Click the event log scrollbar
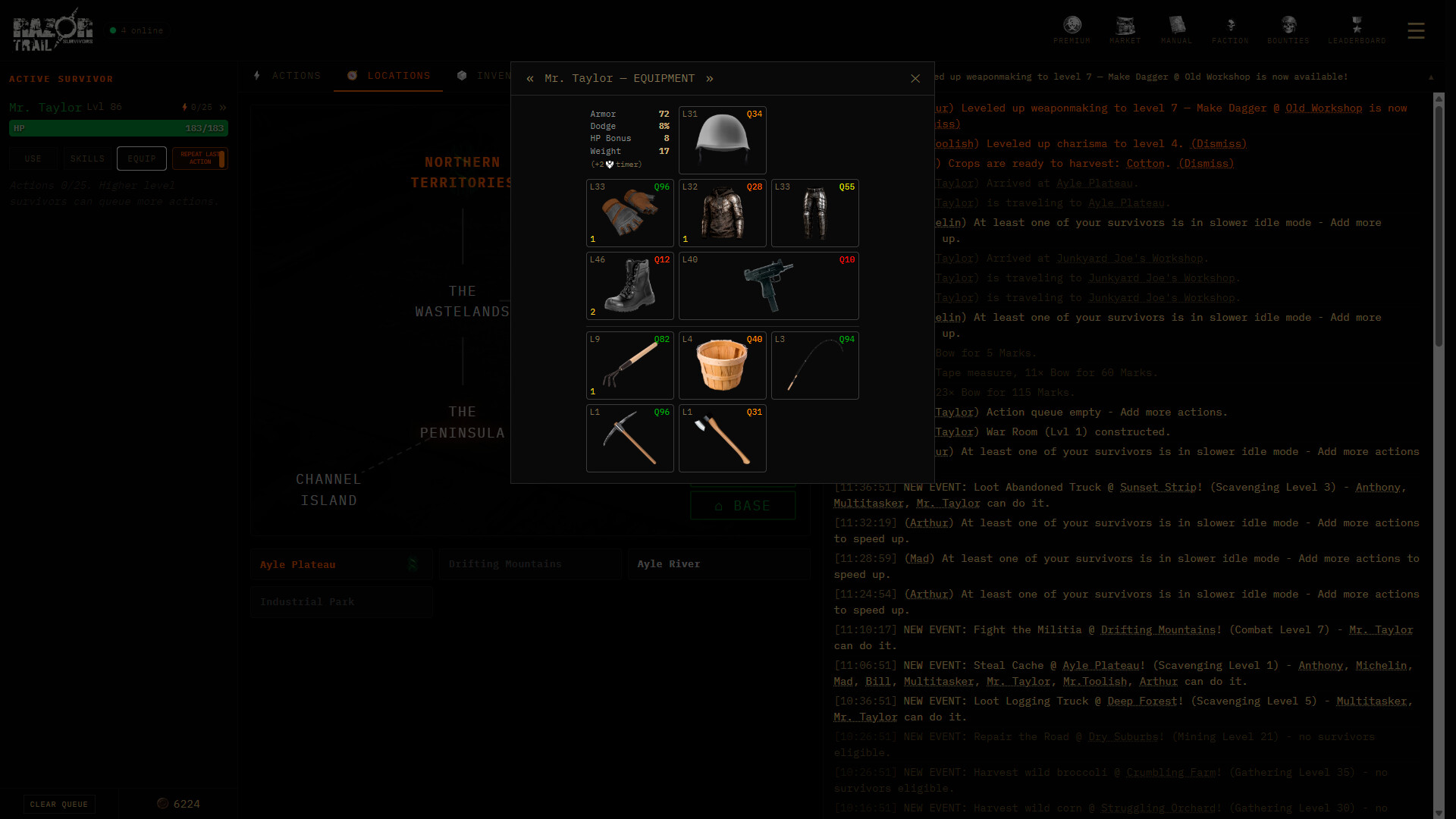Screen dimensions: 1456x819 [1439, 227]
